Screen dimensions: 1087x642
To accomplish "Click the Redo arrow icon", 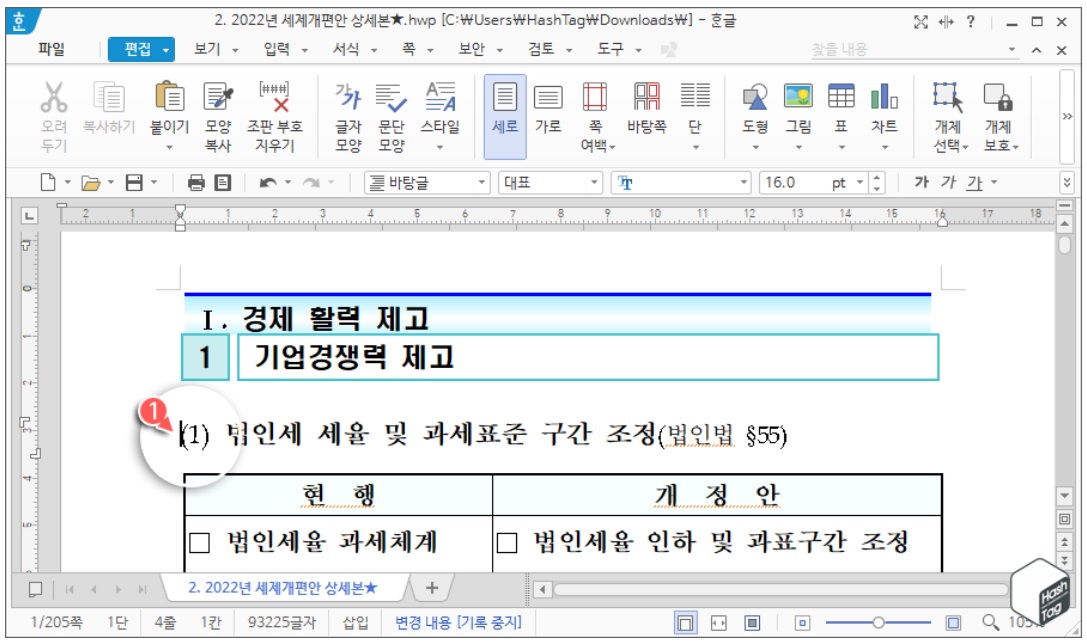I will (311, 182).
